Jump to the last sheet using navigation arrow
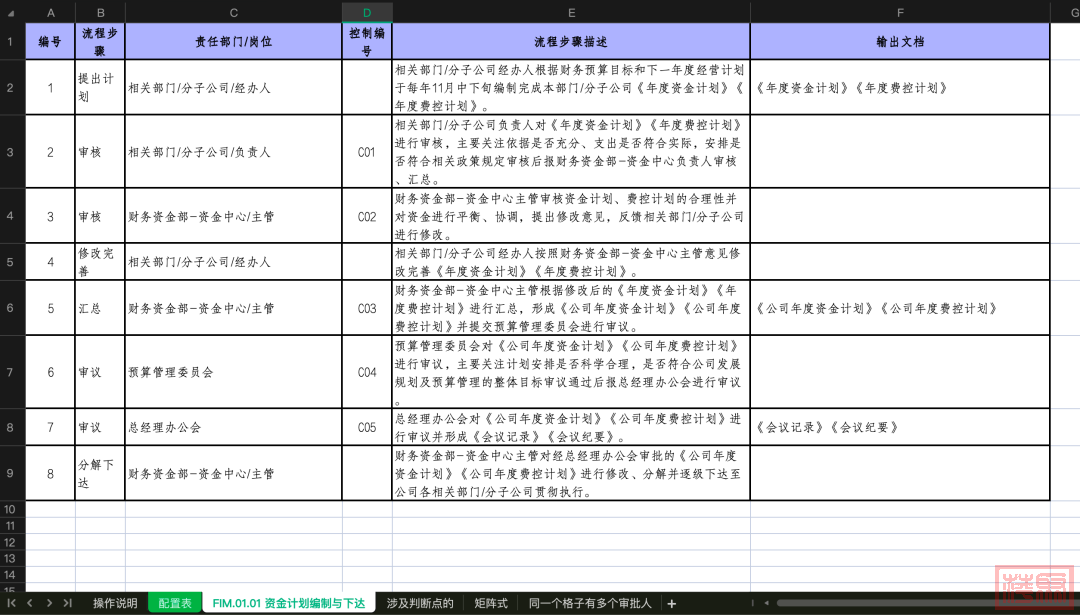Screen dimensions: 1080x615 (x=67, y=603)
